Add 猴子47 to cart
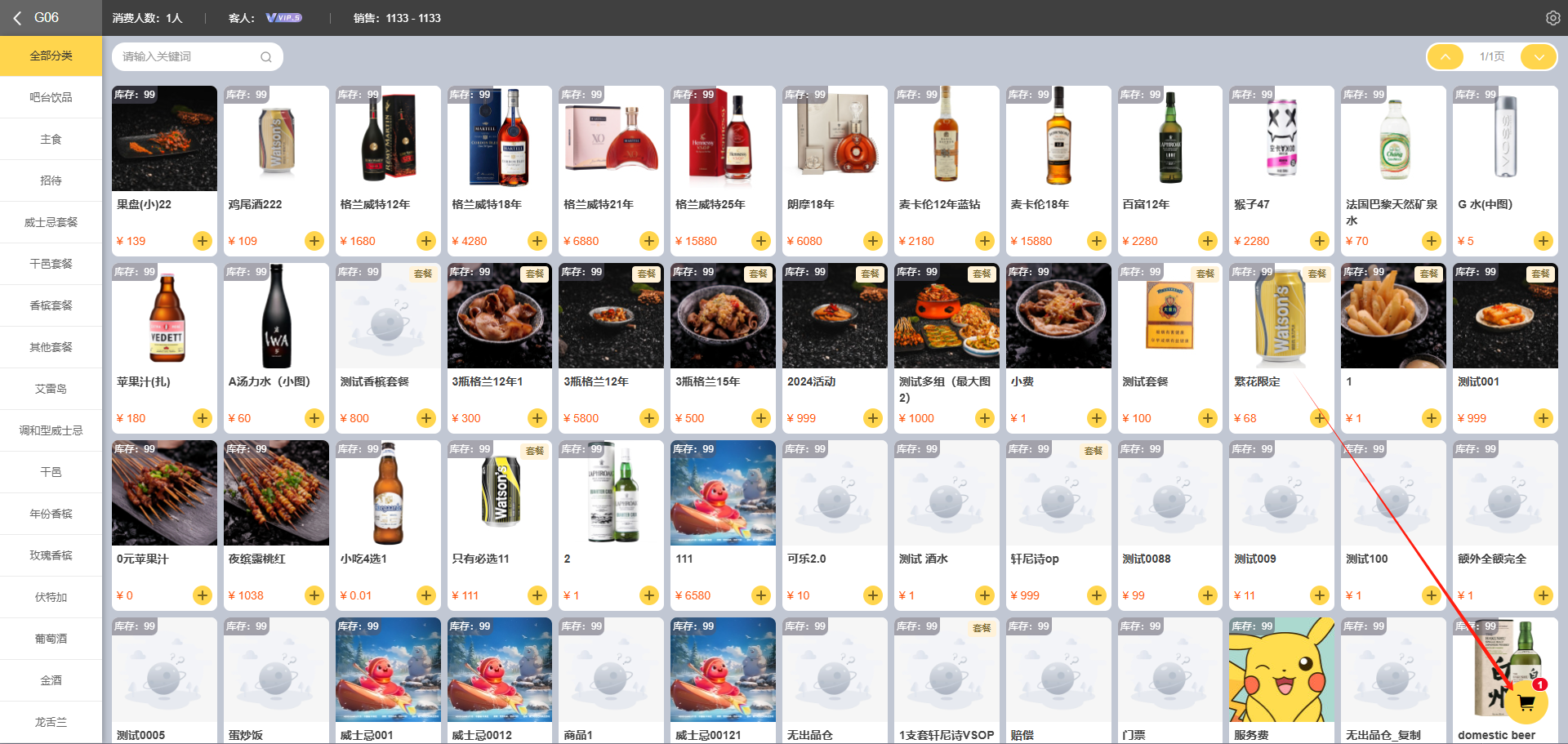 (x=1320, y=241)
